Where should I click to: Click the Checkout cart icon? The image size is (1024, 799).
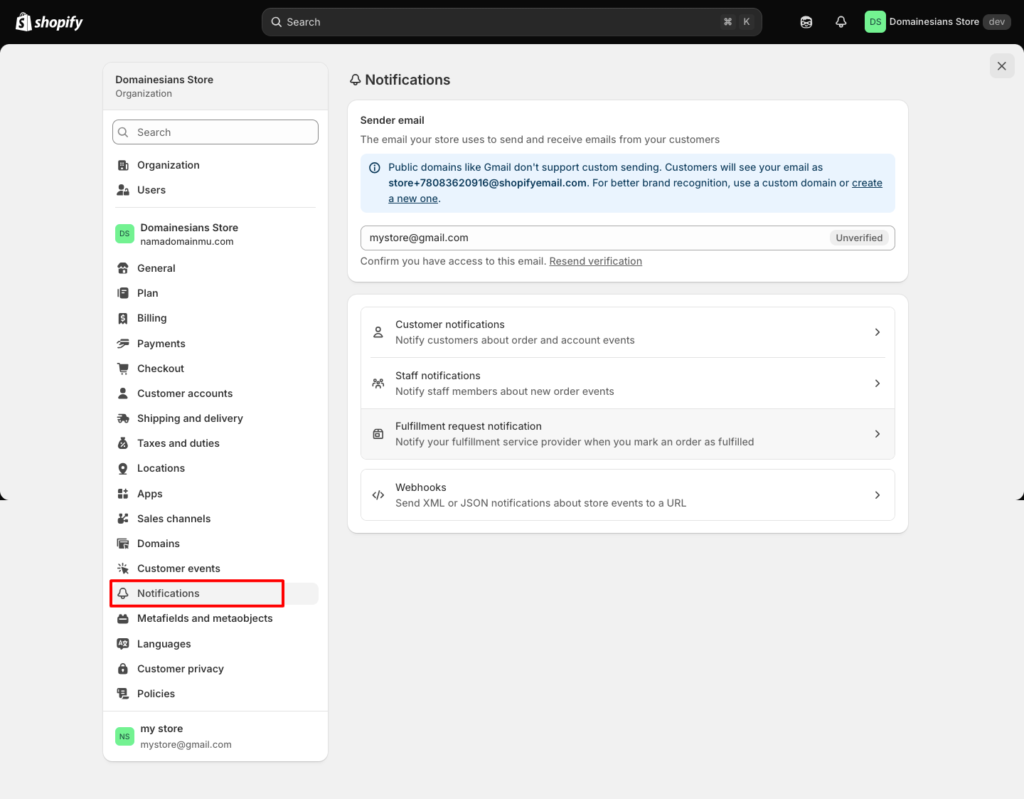pos(123,368)
